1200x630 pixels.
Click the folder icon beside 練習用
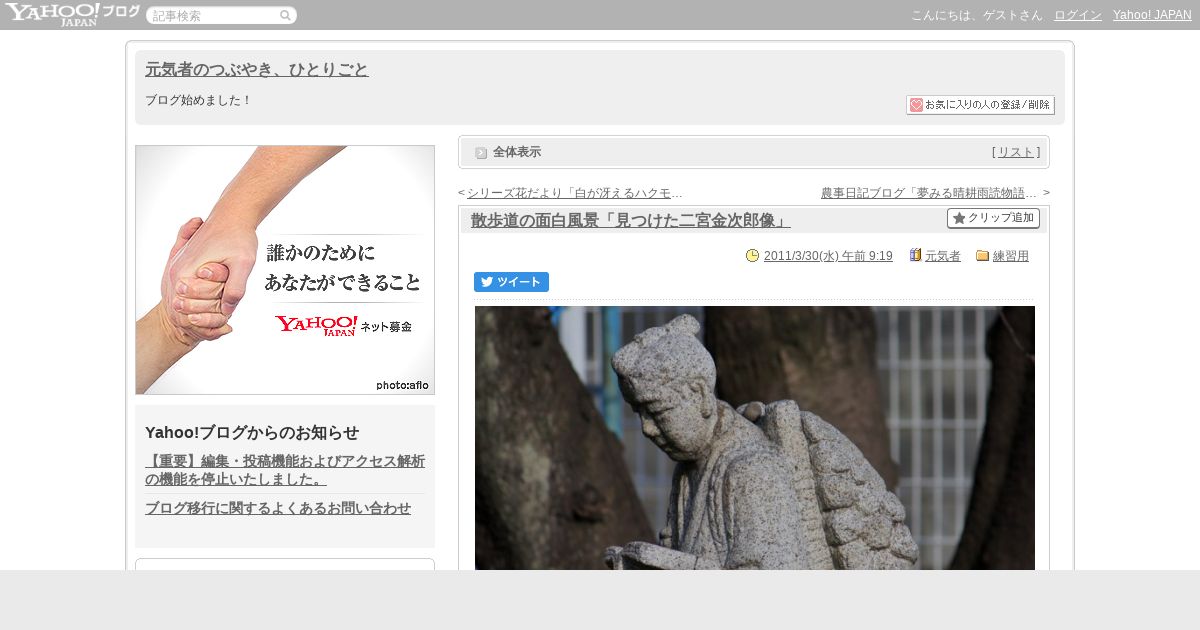(x=982, y=255)
